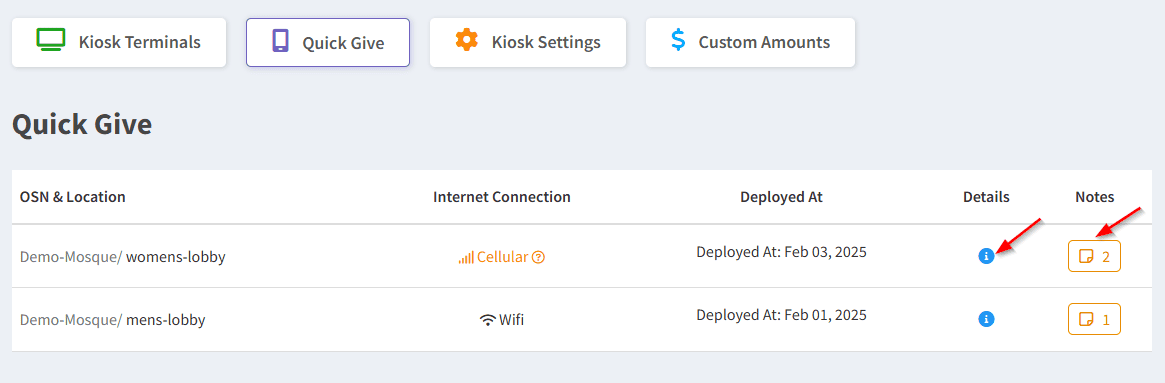Select the Demo-Mosque/ womens-lobby row

click(x=582, y=257)
